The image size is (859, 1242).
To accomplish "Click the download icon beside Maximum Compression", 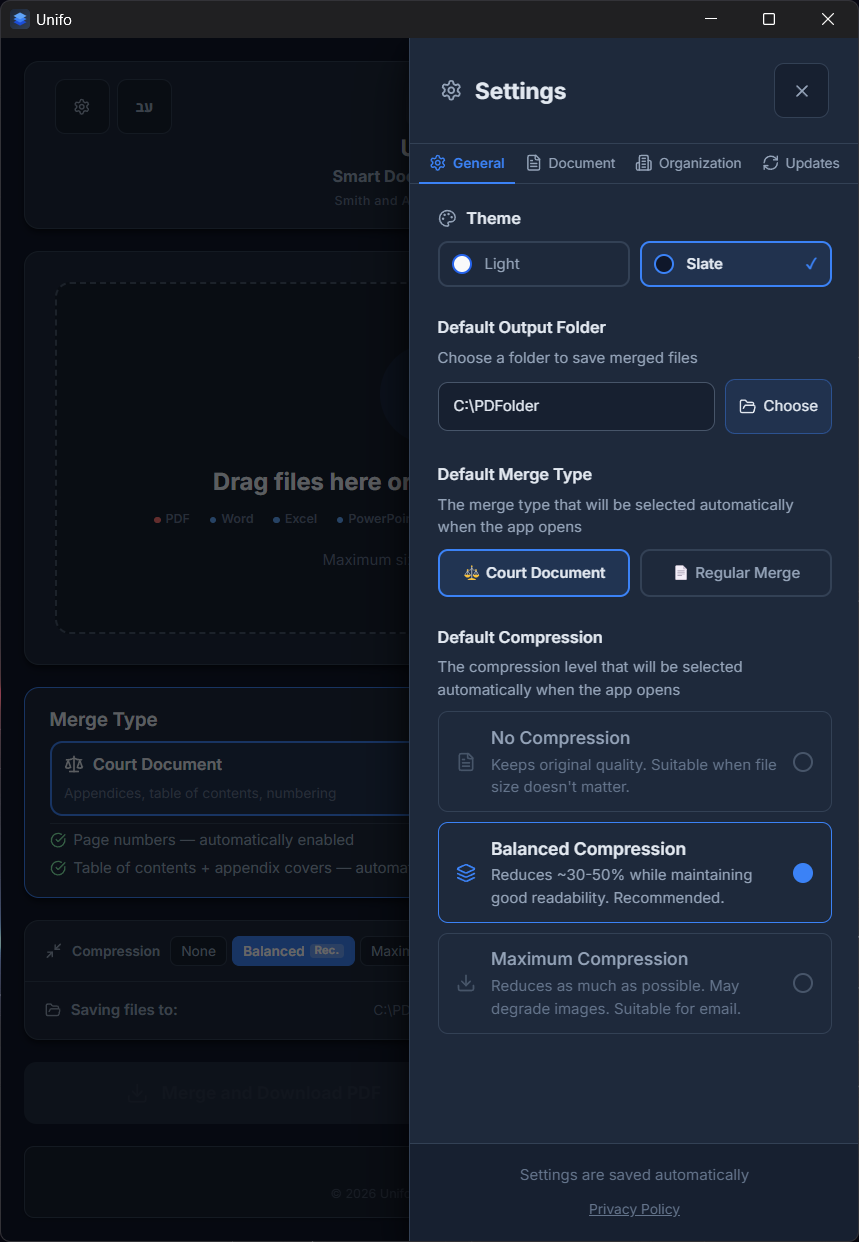I will click(x=465, y=983).
